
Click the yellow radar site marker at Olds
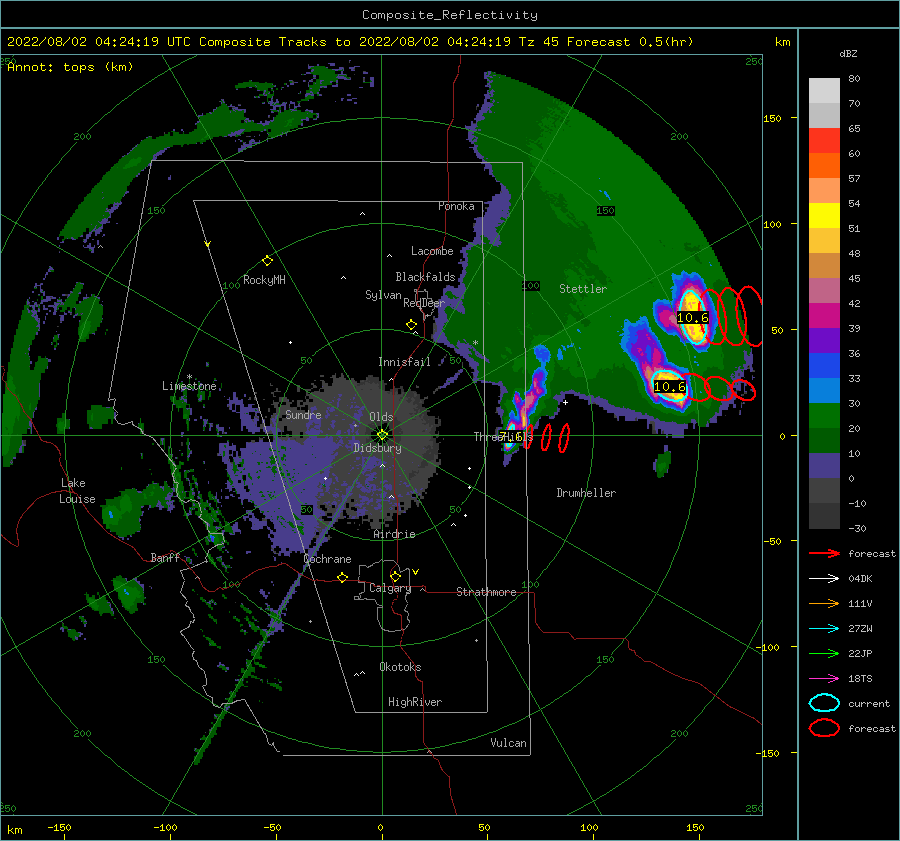[x=382, y=435]
